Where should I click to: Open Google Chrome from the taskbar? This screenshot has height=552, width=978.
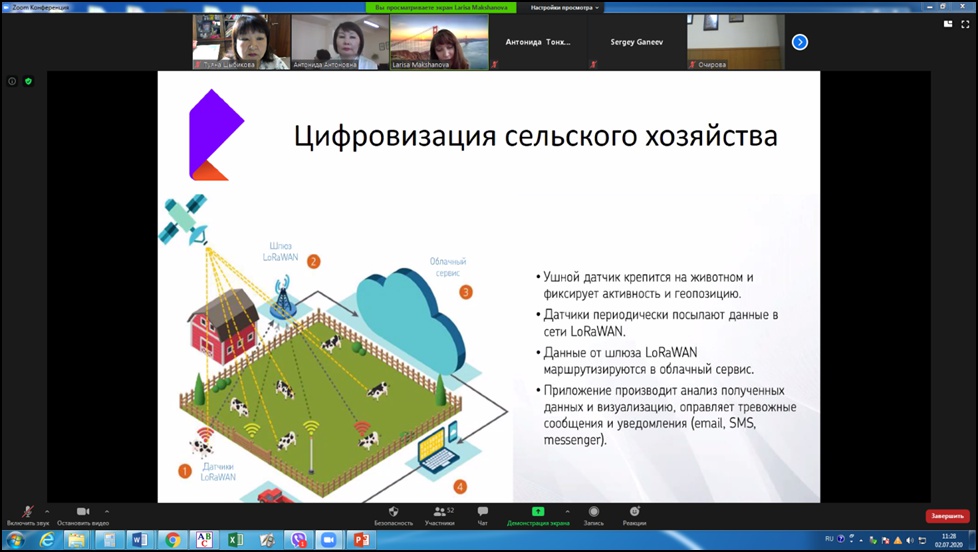point(172,540)
